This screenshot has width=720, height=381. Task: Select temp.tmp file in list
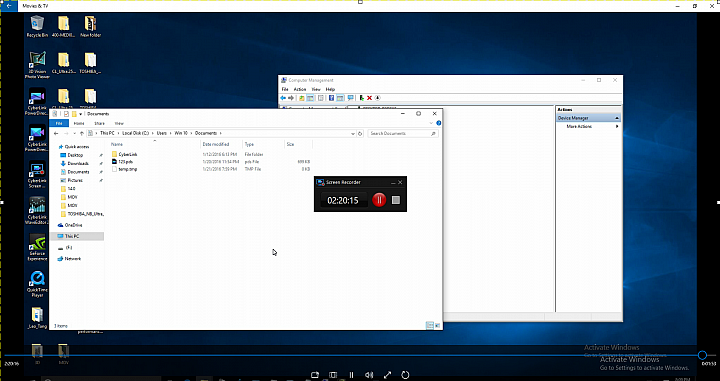128,169
